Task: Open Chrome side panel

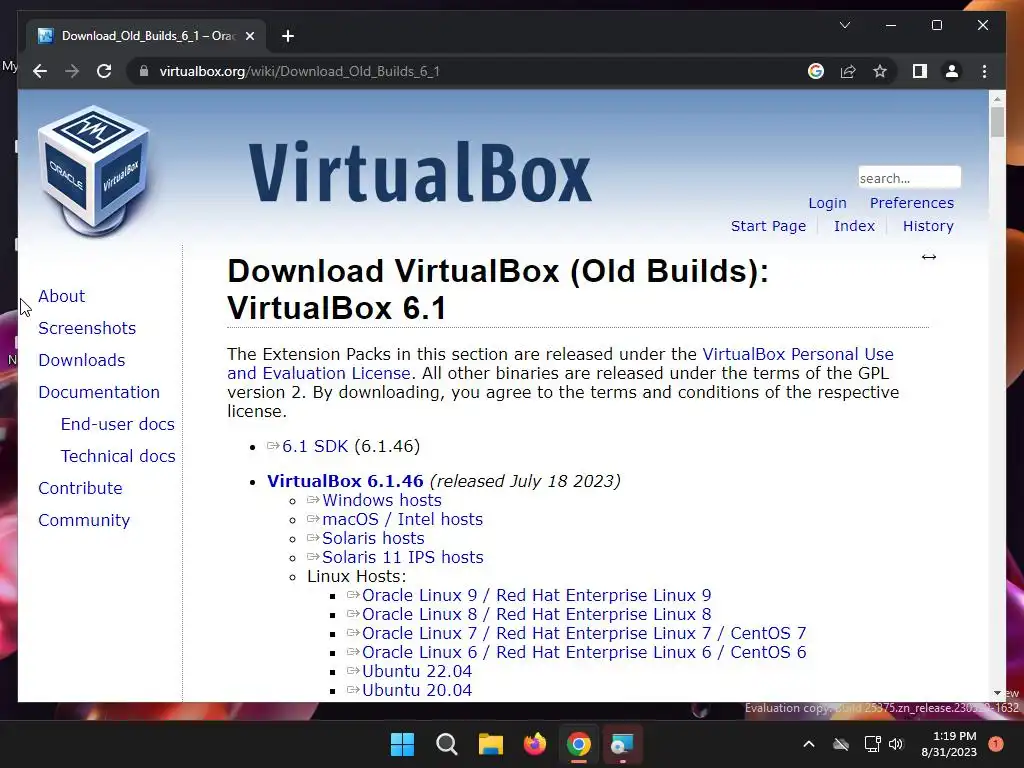Action: coord(920,71)
